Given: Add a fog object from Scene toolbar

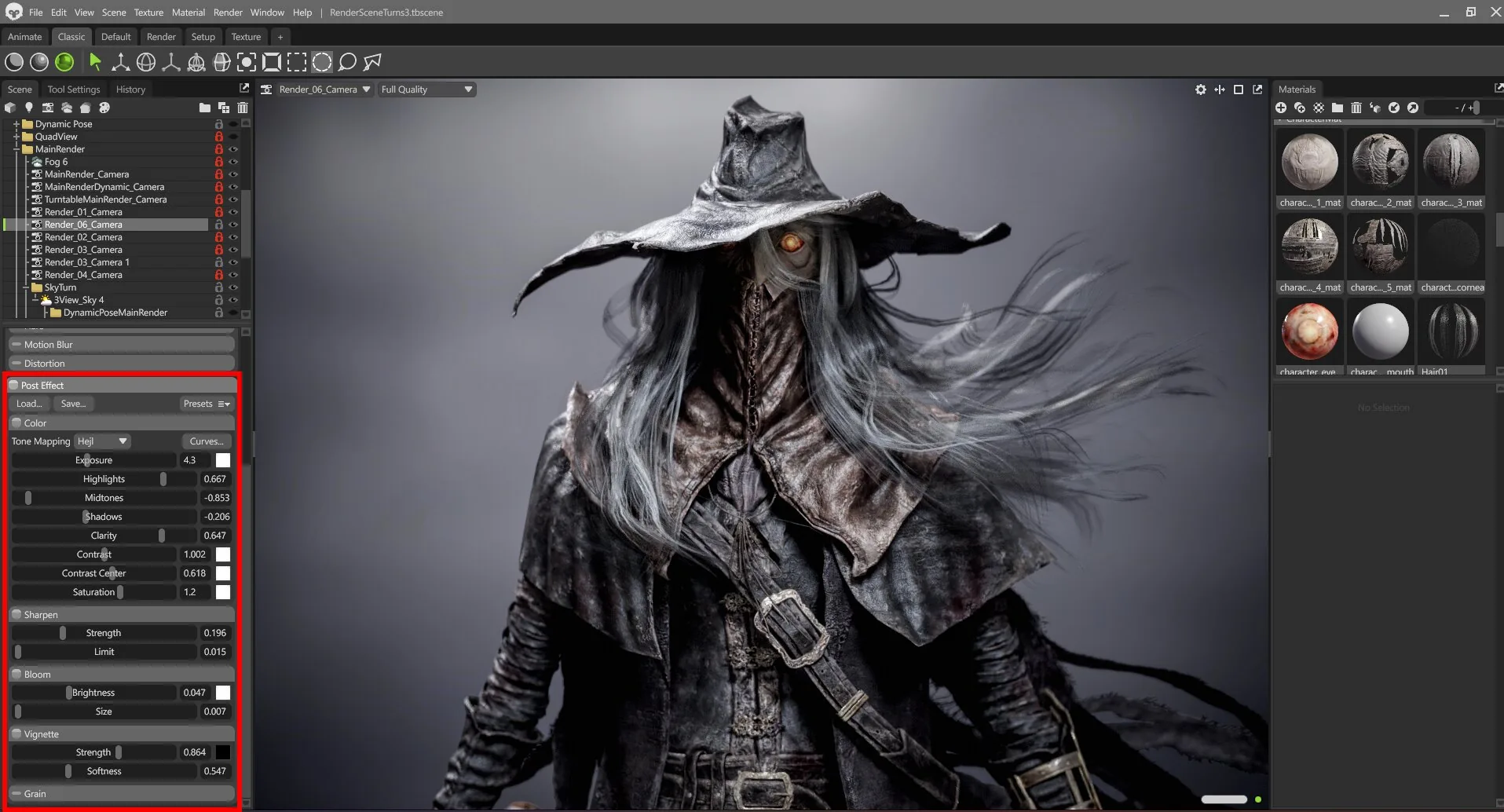Looking at the screenshot, I should (x=67, y=108).
